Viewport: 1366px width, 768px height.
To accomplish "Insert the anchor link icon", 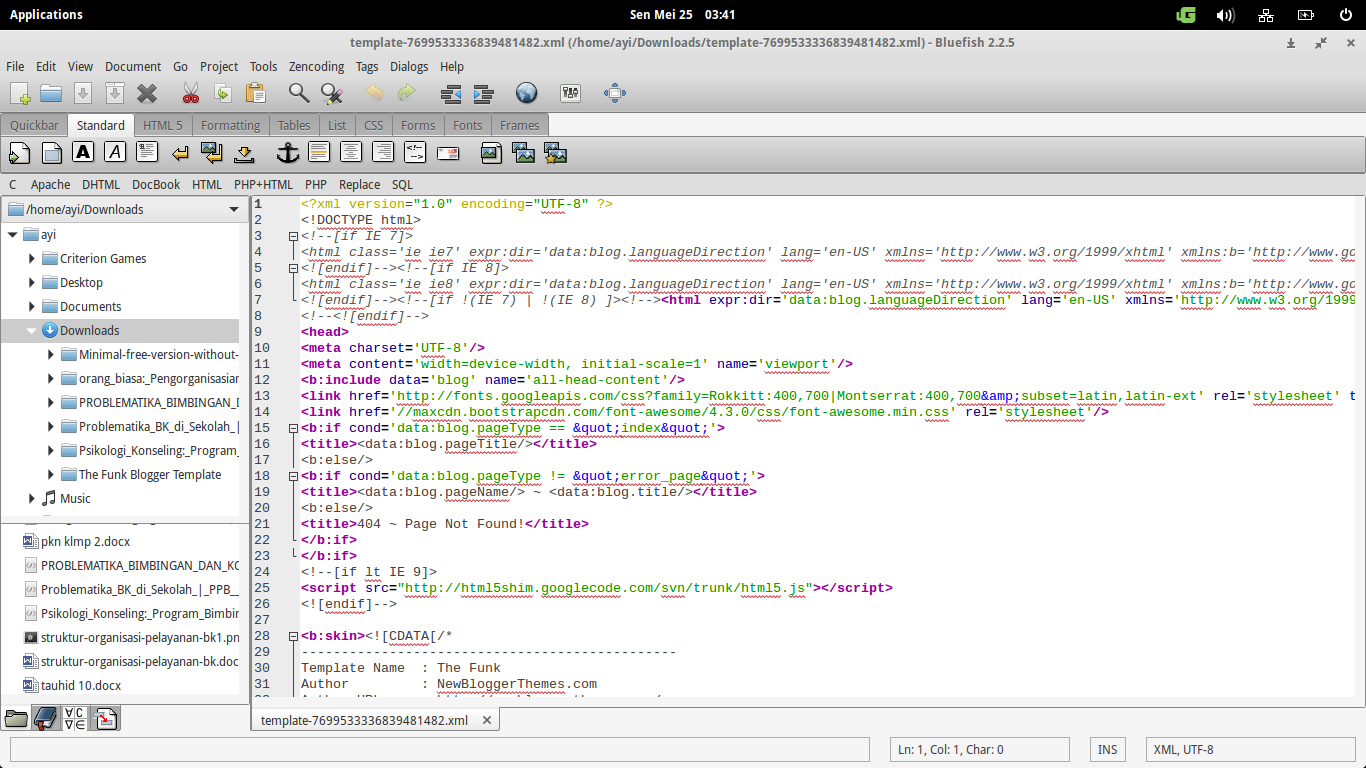I will (287, 153).
